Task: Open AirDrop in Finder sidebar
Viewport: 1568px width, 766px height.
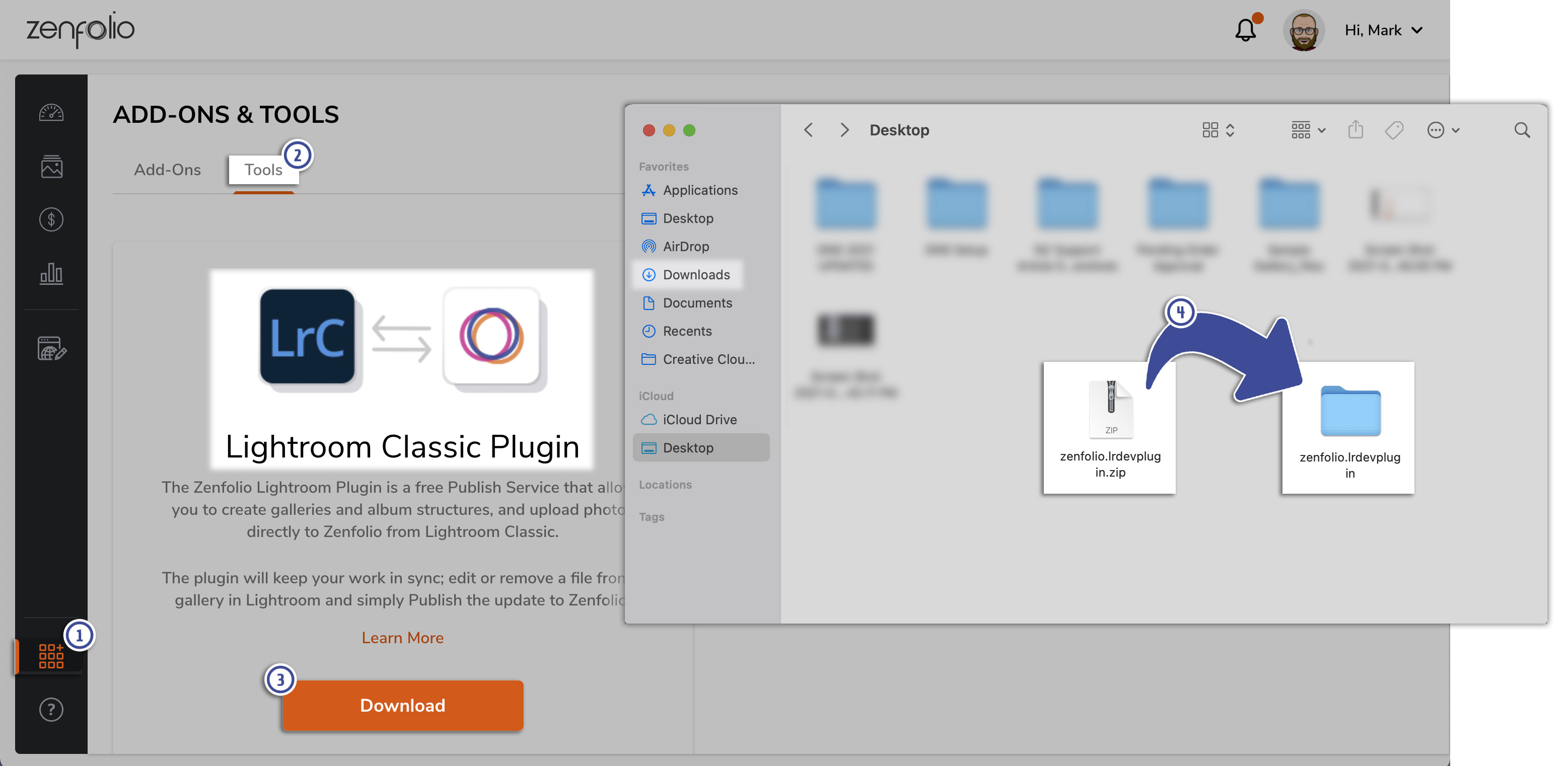Action: pos(686,246)
